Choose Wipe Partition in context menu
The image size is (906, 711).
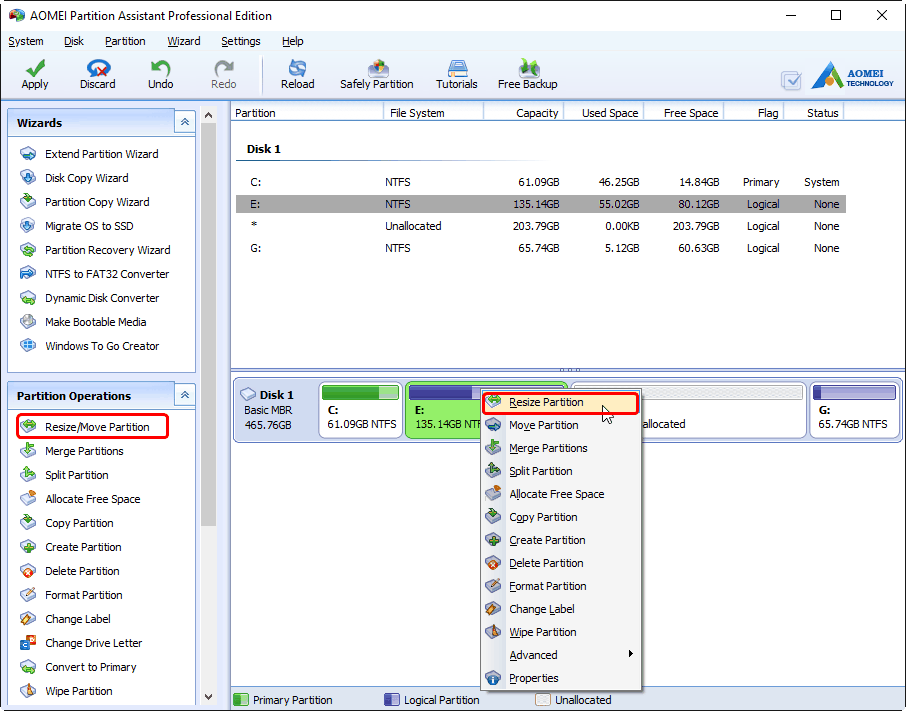[x=561, y=632]
